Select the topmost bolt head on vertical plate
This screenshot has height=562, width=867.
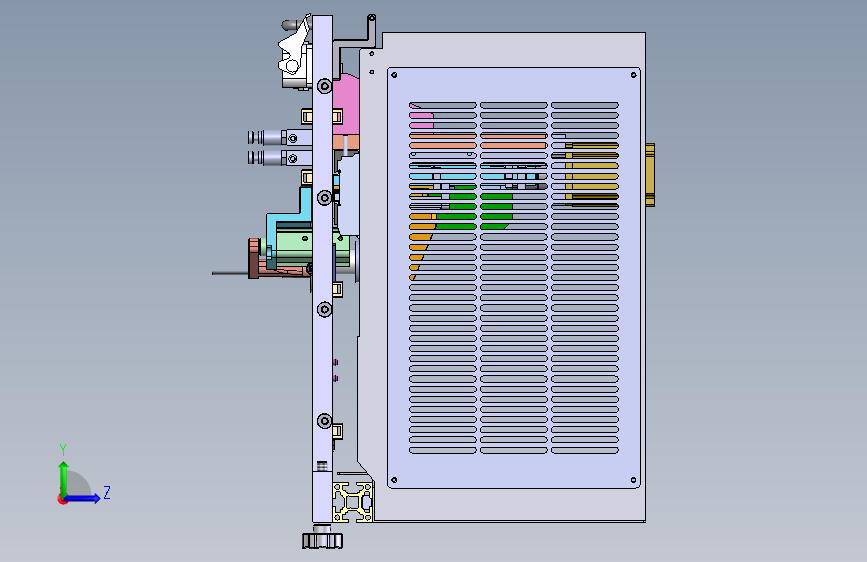tap(325, 86)
